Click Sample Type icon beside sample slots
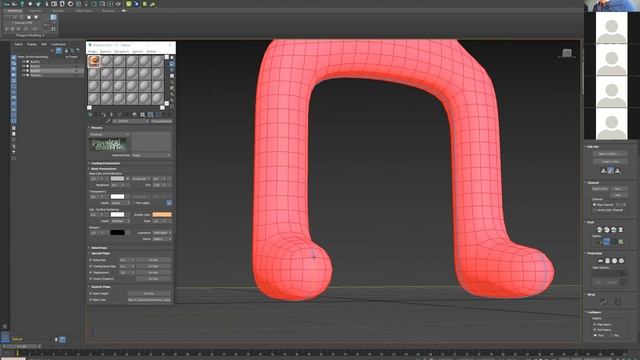 click(172, 58)
